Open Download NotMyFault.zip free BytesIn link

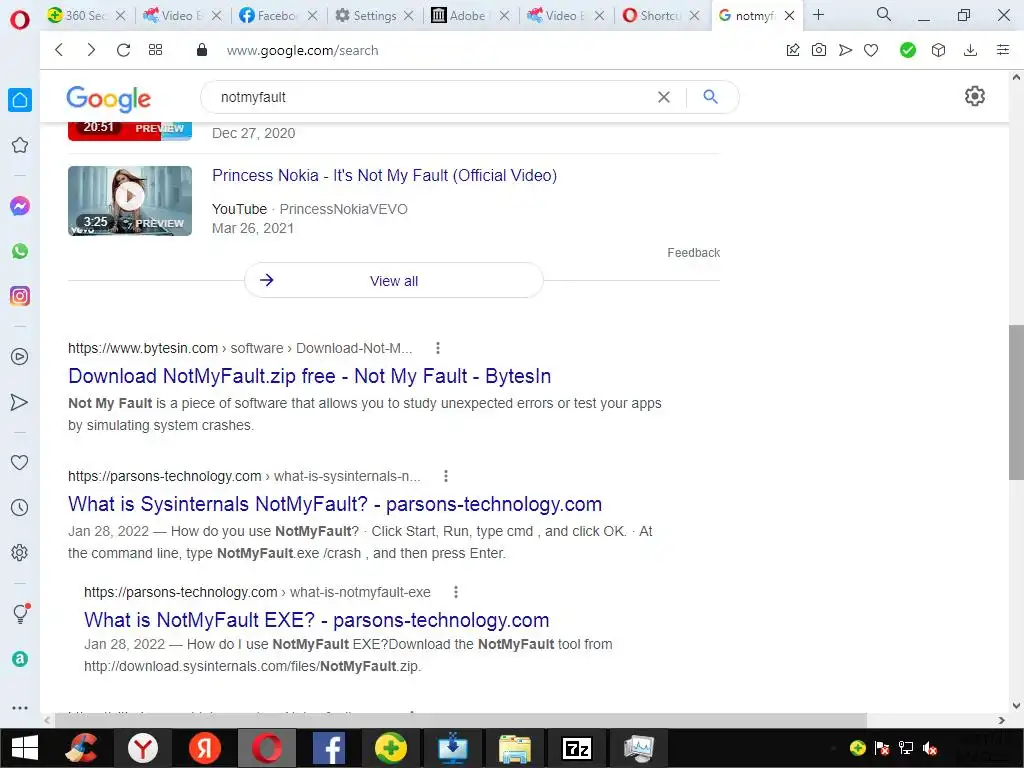point(310,376)
